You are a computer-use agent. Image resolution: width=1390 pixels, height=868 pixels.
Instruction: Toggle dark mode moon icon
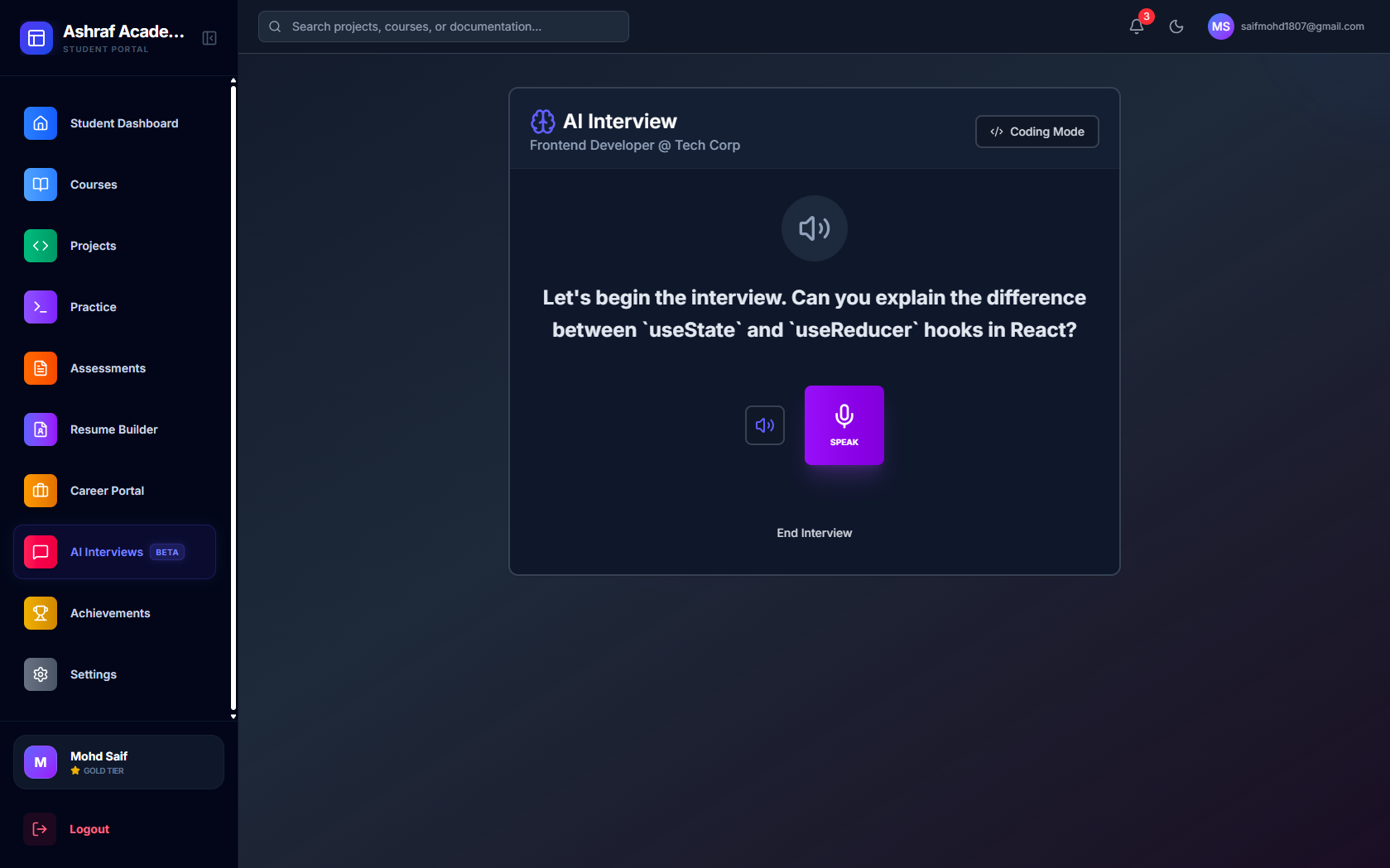1176,26
